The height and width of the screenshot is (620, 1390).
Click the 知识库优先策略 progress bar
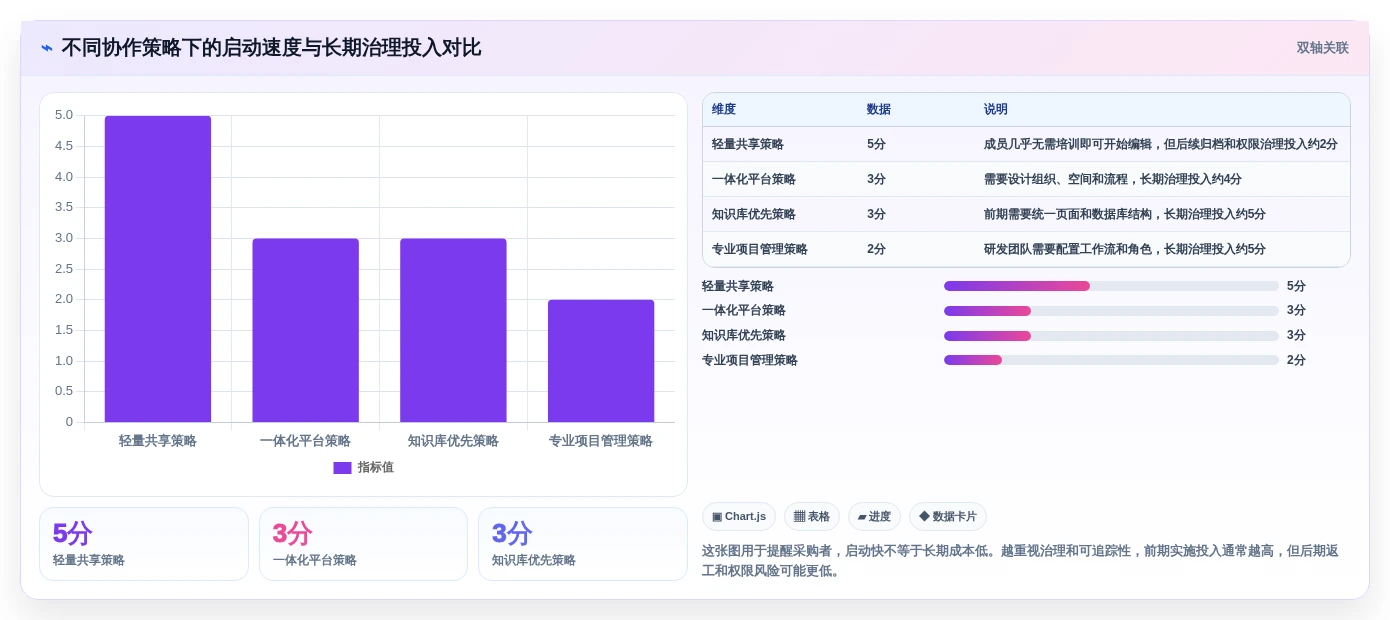[x=1111, y=336]
